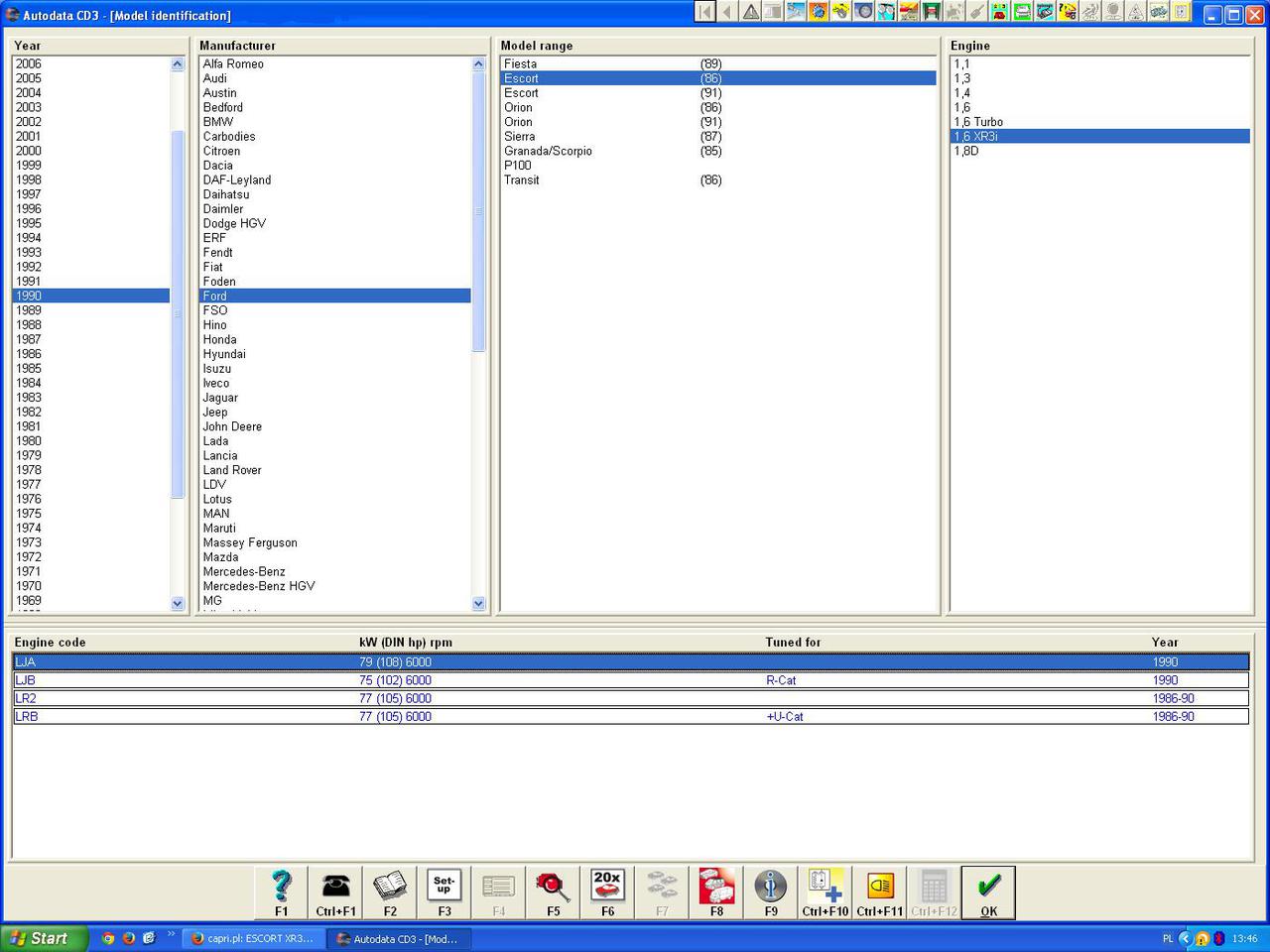This screenshot has height=952, width=1270.
Task: Select engine code LJA row
Action: click(631, 662)
